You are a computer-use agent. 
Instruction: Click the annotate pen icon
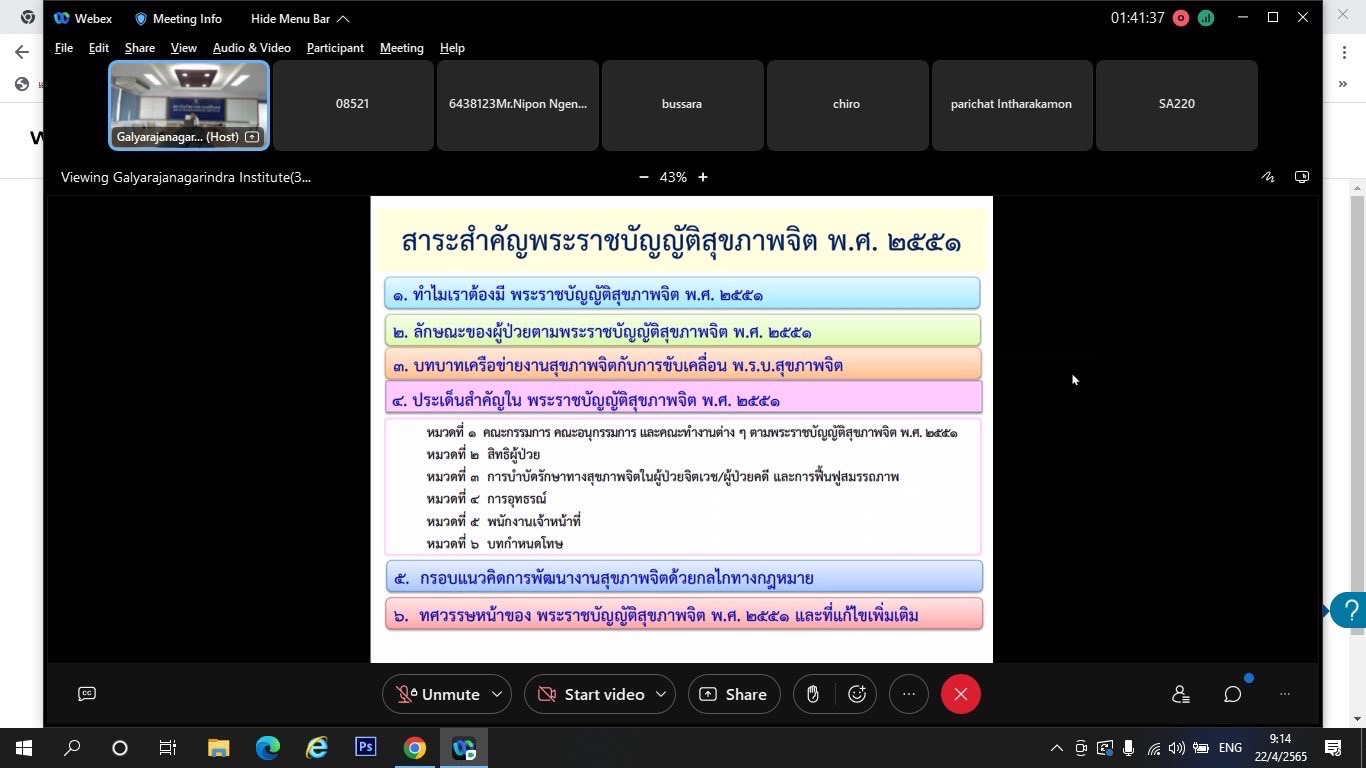pyautogui.click(x=1268, y=177)
